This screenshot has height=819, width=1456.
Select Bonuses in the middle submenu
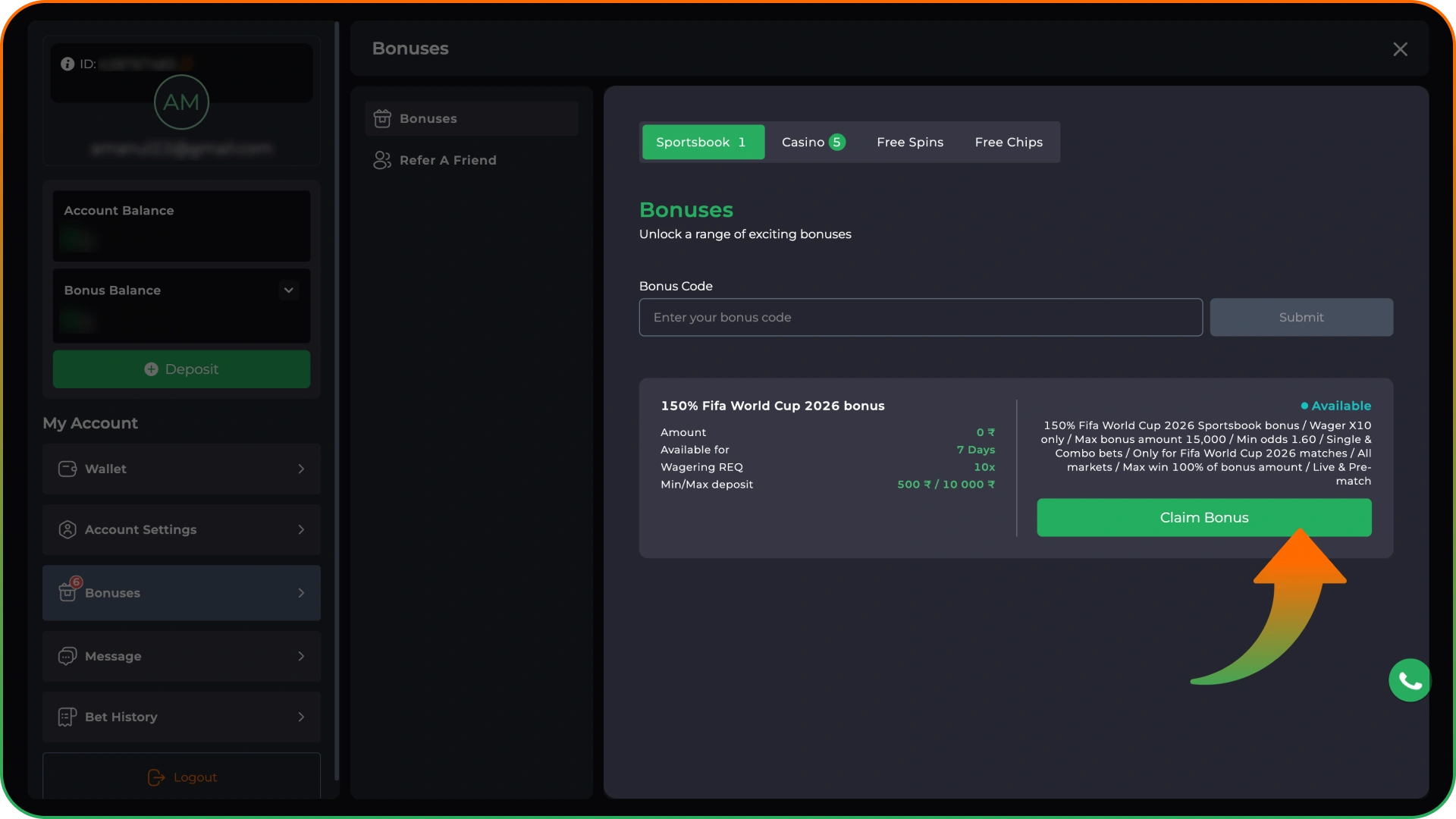tap(472, 119)
